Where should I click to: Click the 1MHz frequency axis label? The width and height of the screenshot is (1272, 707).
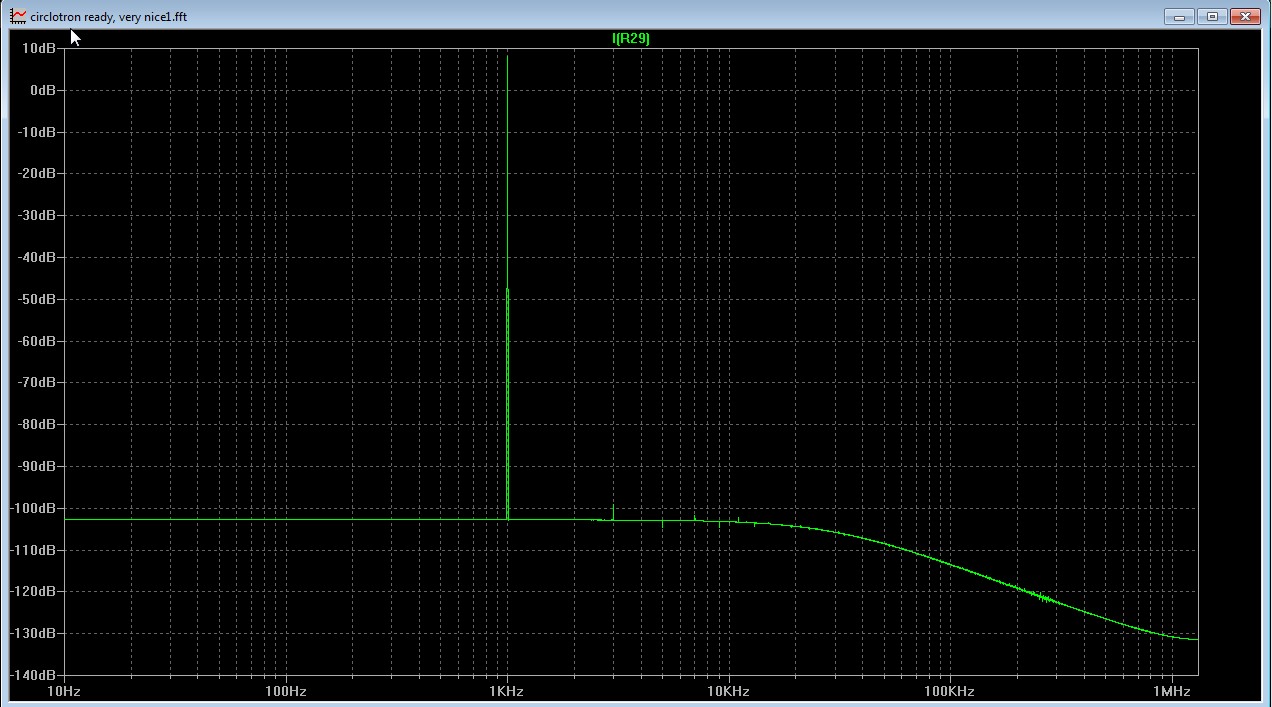(1170, 692)
